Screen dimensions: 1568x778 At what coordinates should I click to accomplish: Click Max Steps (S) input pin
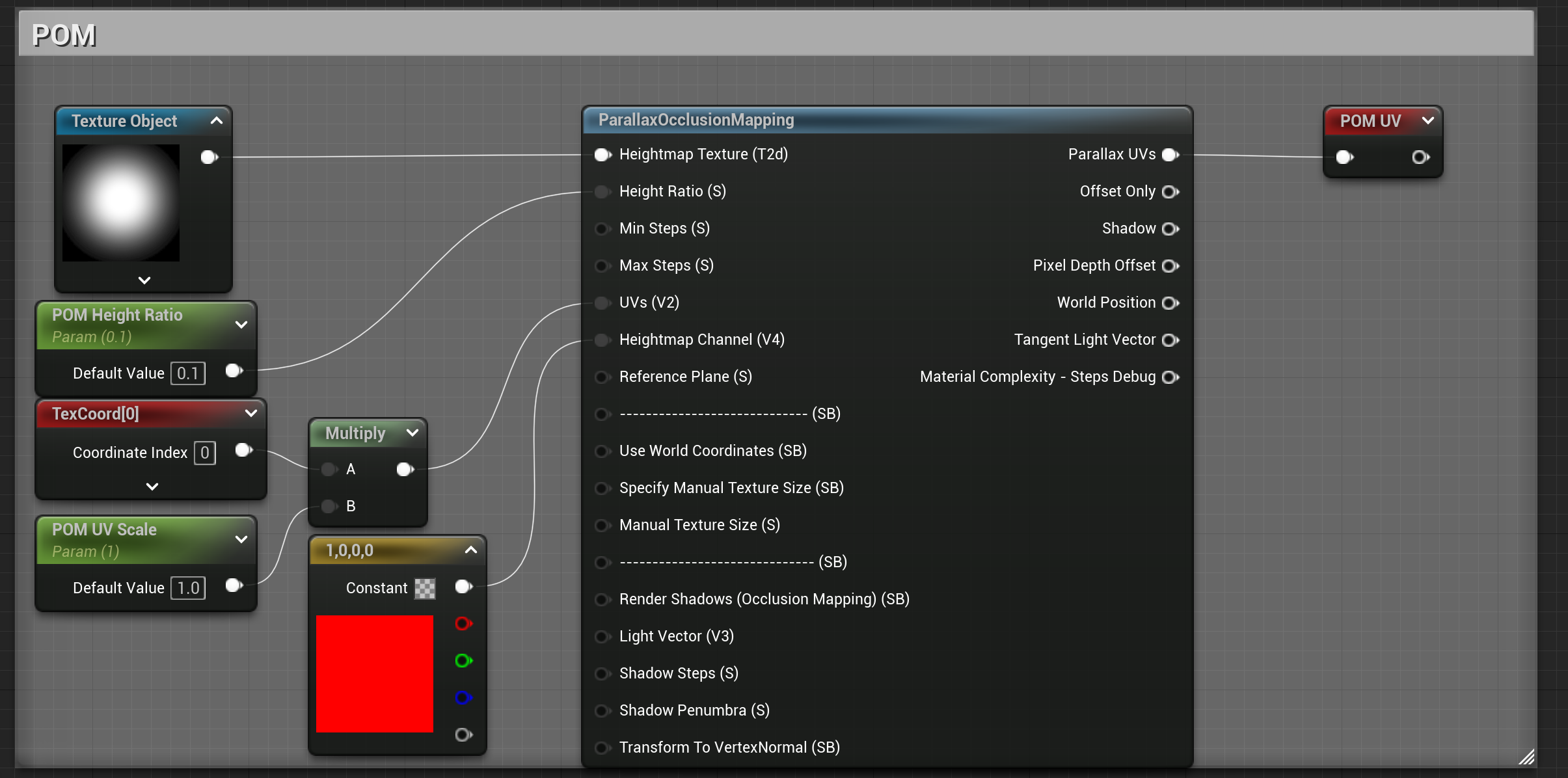click(603, 266)
